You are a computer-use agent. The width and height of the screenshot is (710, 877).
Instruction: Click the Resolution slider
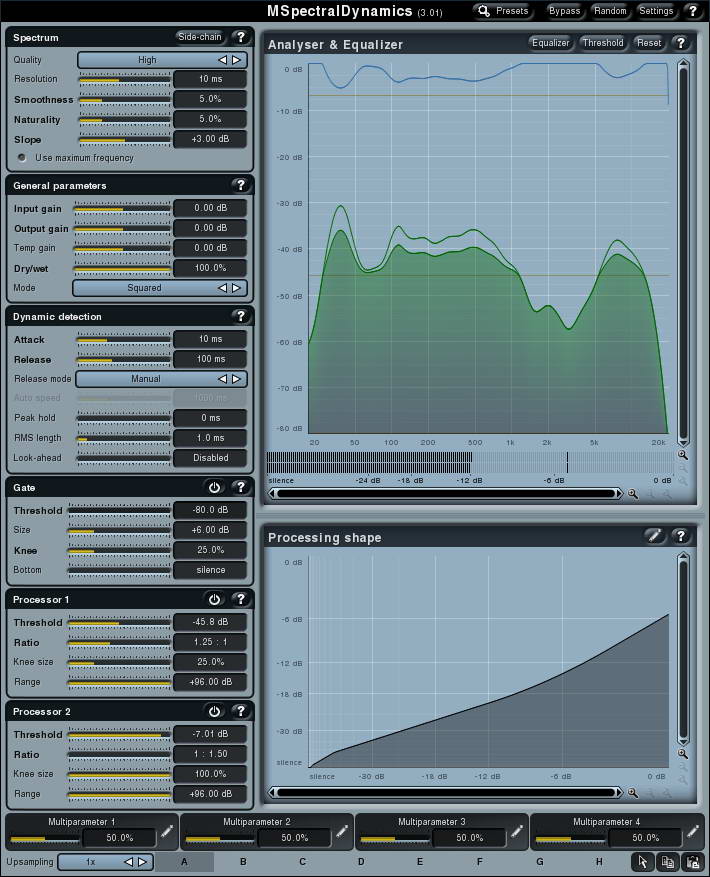coord(124,80)
